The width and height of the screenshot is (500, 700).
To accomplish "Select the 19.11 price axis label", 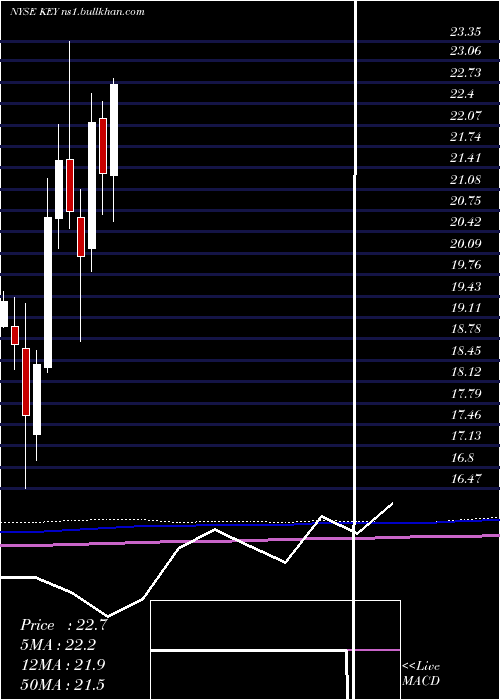I will 466,308.
